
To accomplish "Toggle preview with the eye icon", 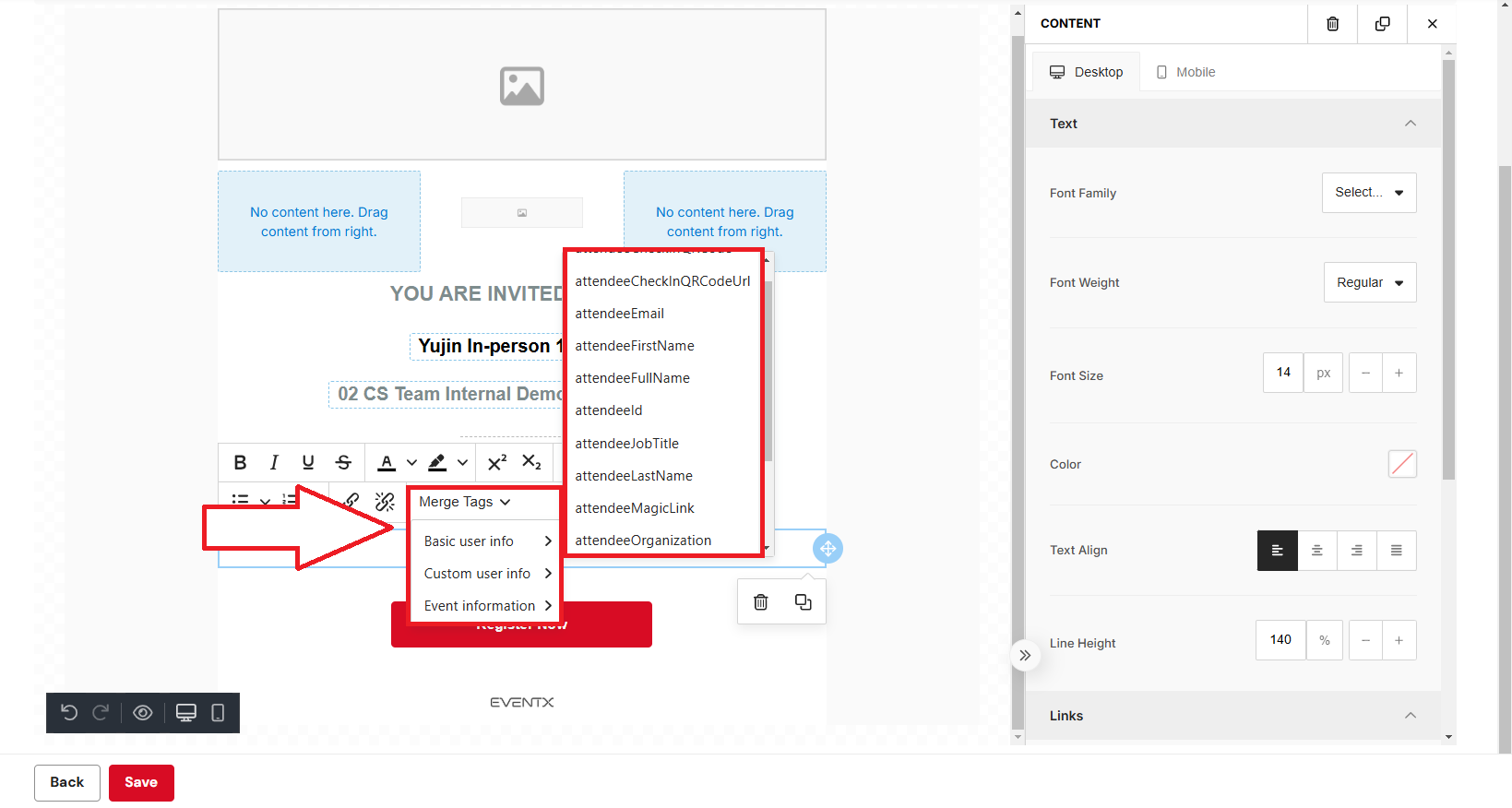I will (143, 712).
